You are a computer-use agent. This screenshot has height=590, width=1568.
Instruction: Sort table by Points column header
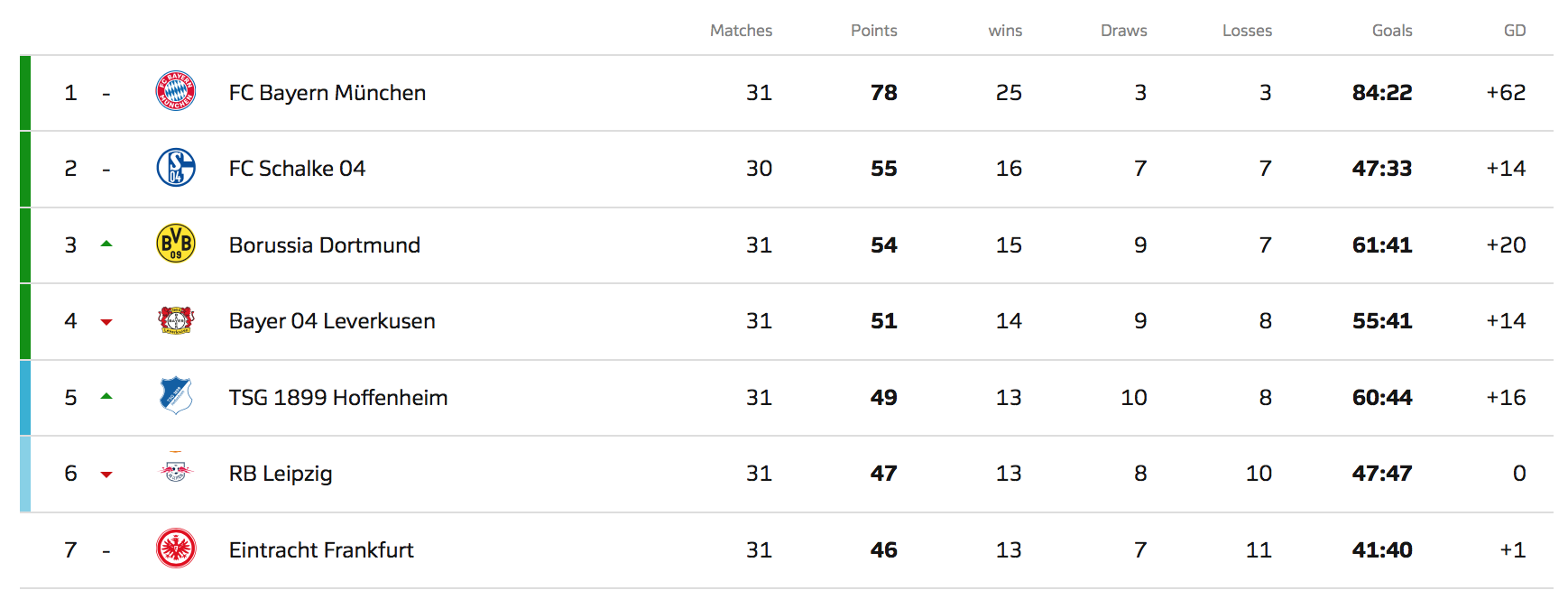coord(873,31)
